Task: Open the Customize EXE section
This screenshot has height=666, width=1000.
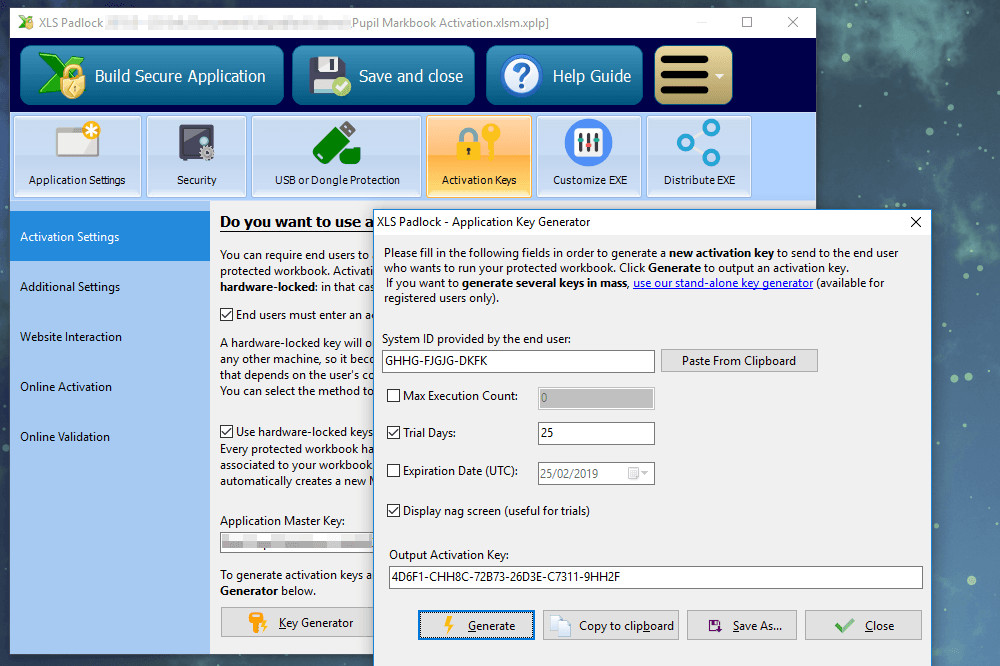Action: [x=589, y=156]
